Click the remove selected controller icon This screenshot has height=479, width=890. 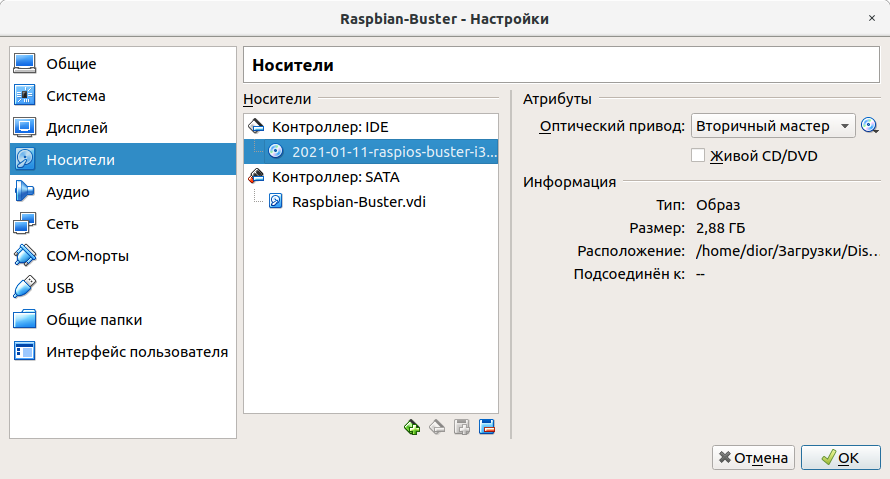click(x=437, y=427)
